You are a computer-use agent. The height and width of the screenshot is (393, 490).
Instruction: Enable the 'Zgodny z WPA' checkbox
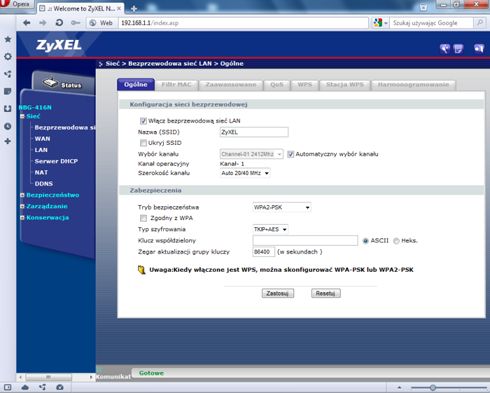(x=143, y=218)
